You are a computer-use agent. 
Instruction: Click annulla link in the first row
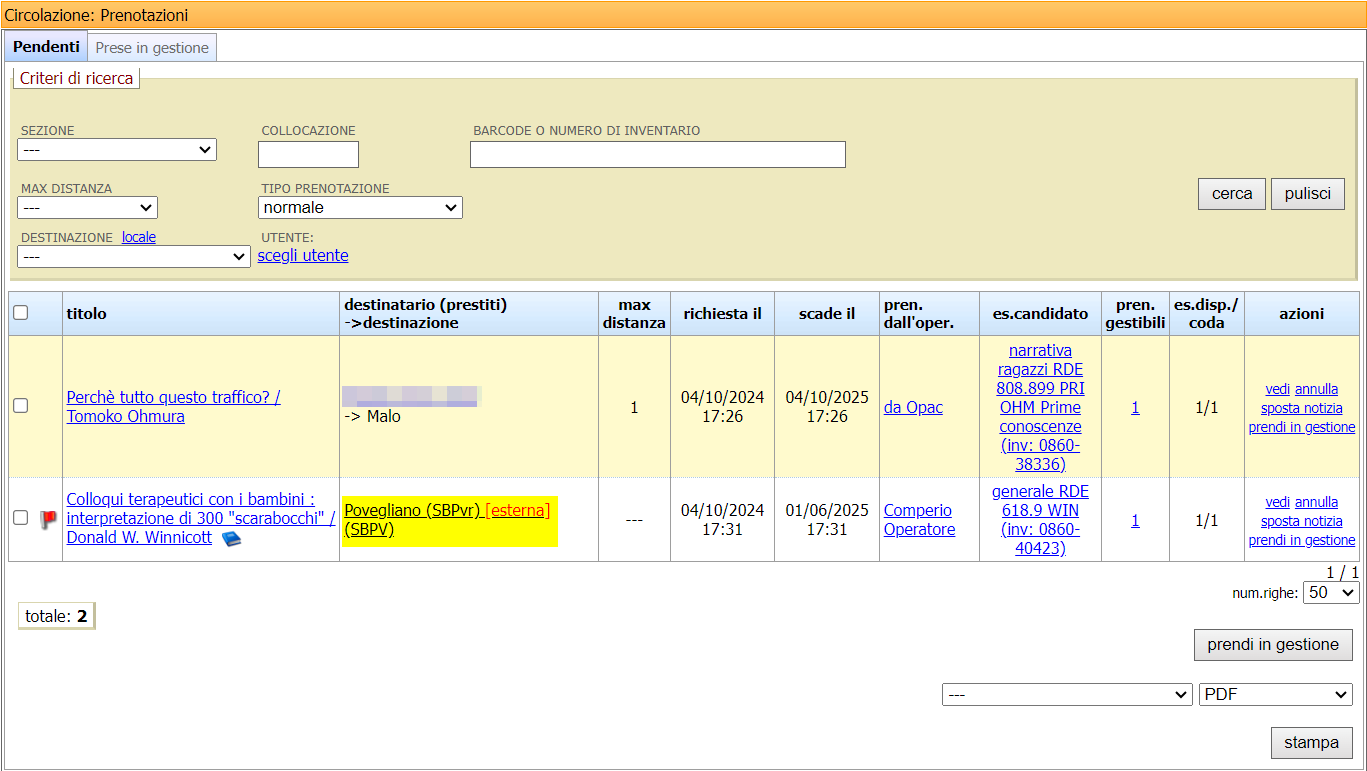(1316, 389)
